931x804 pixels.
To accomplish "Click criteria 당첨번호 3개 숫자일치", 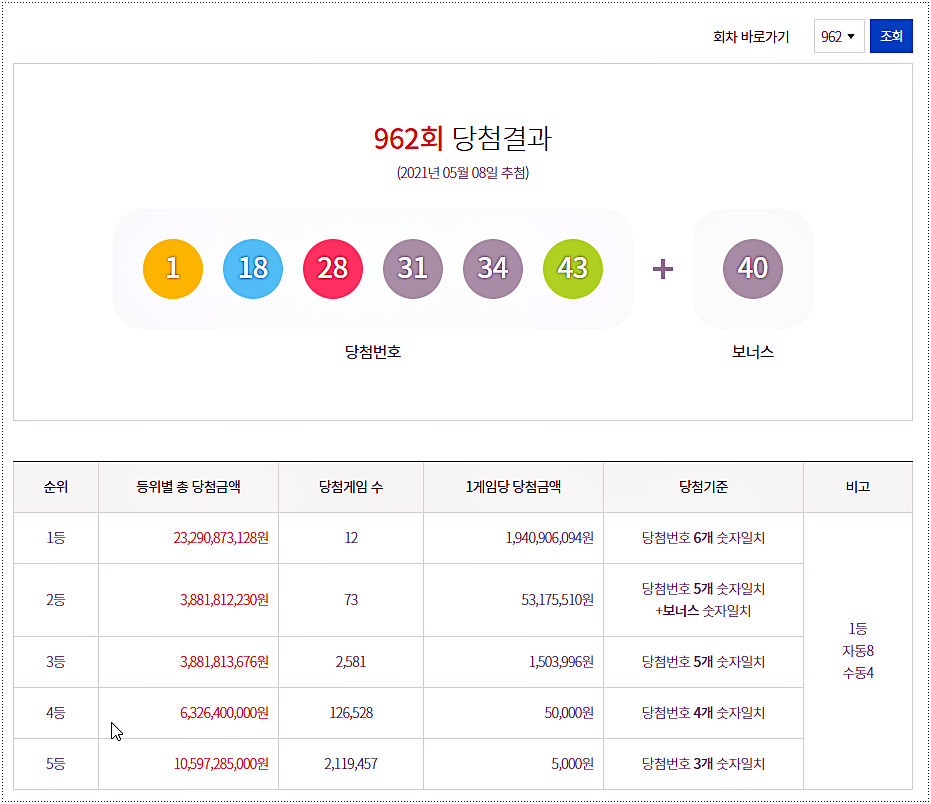I will pos(703,764).
